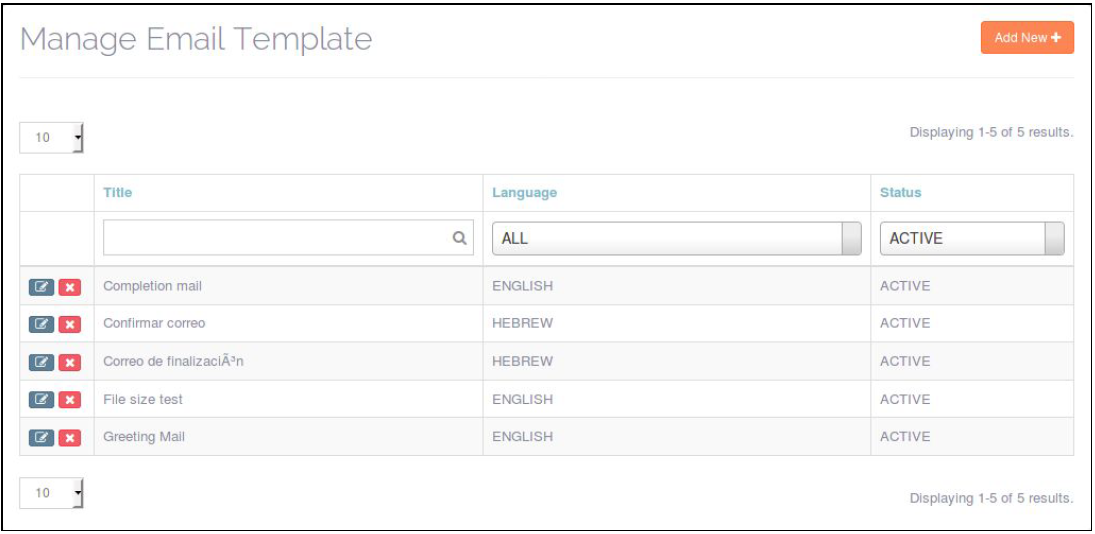Screen dimensions: 1095x534
Task: Open the Status filter dropdown showing ACTIVE
Action: click(971, 239)
